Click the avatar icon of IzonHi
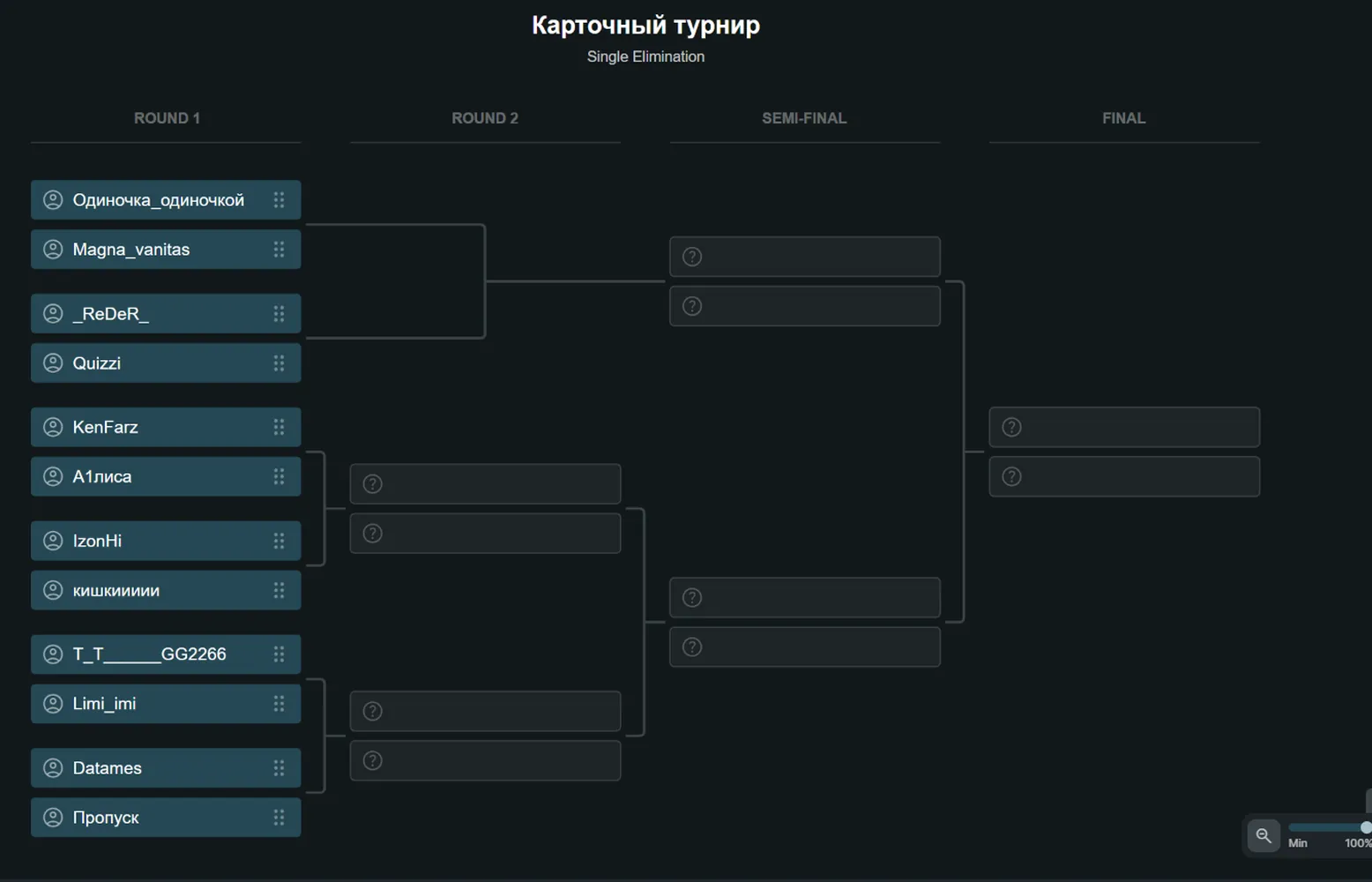The height and width of the screenshot is (882, 1372). [53, 541]
